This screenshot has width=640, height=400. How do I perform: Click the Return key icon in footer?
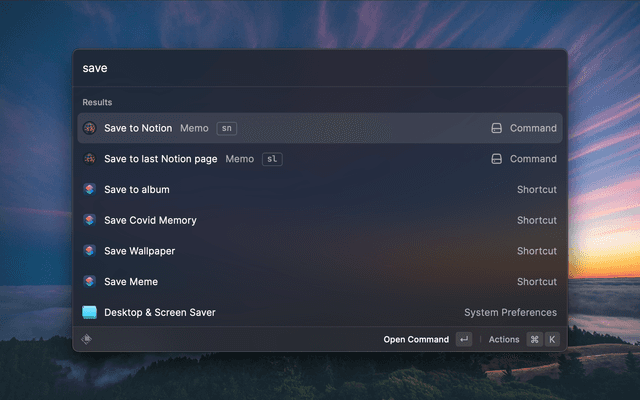click(463, 340)
